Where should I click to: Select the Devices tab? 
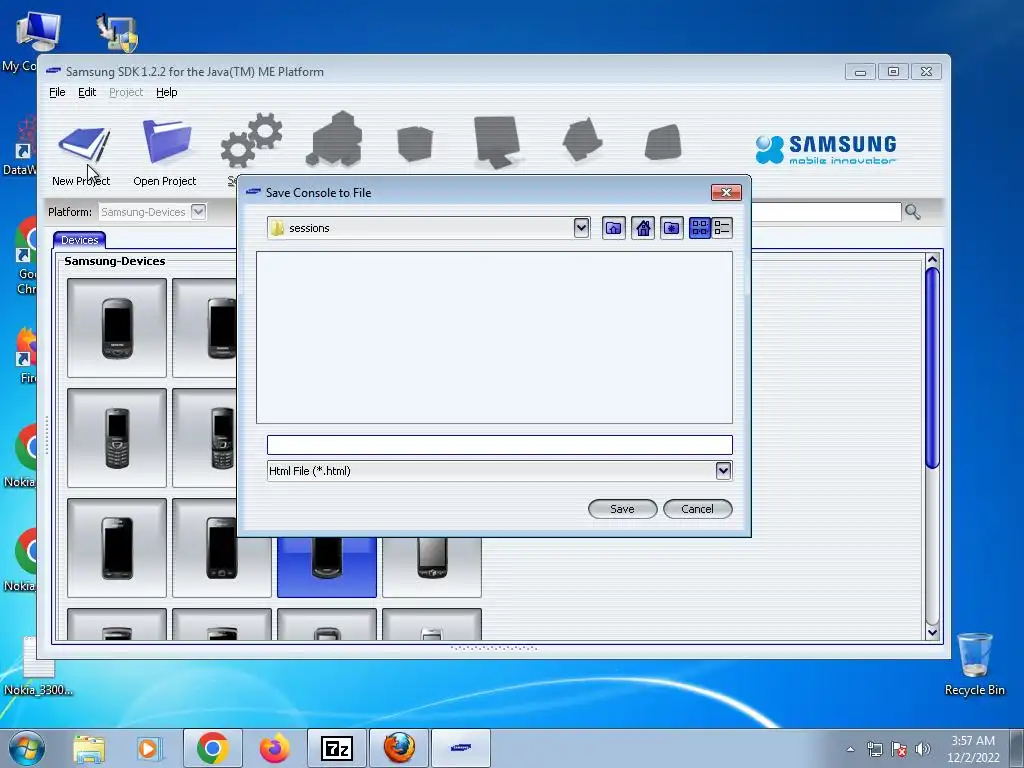coord(80,240)
